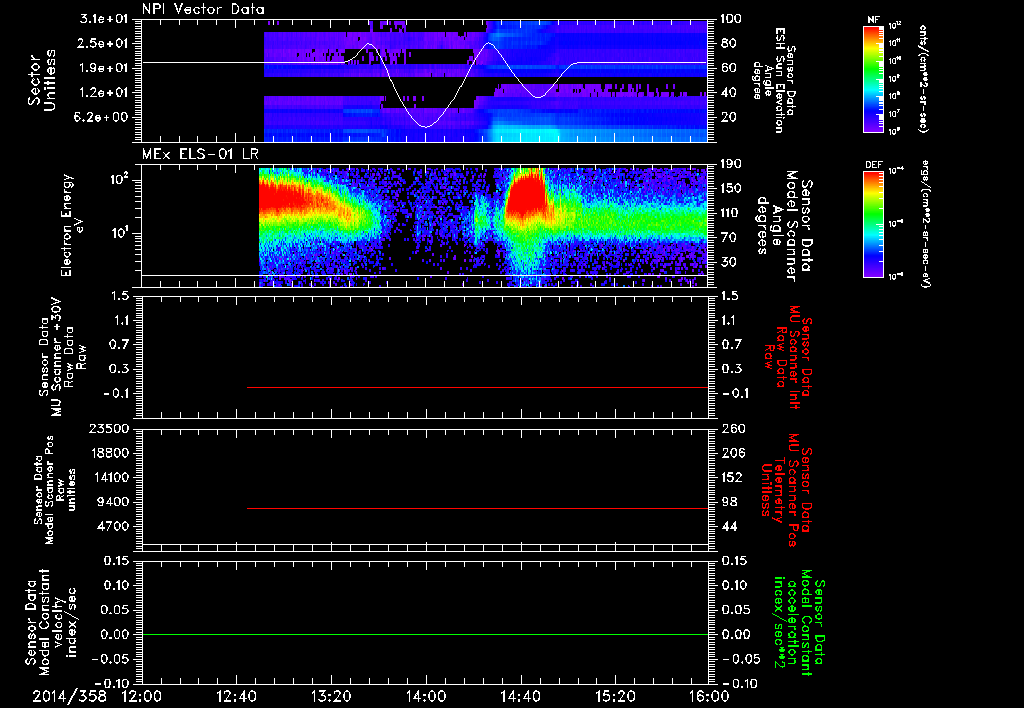The height and width of the screenshot is (708, 1024).
Task: Click the red line in the MU Scanner +30V panel
Action: pos(477,387)
